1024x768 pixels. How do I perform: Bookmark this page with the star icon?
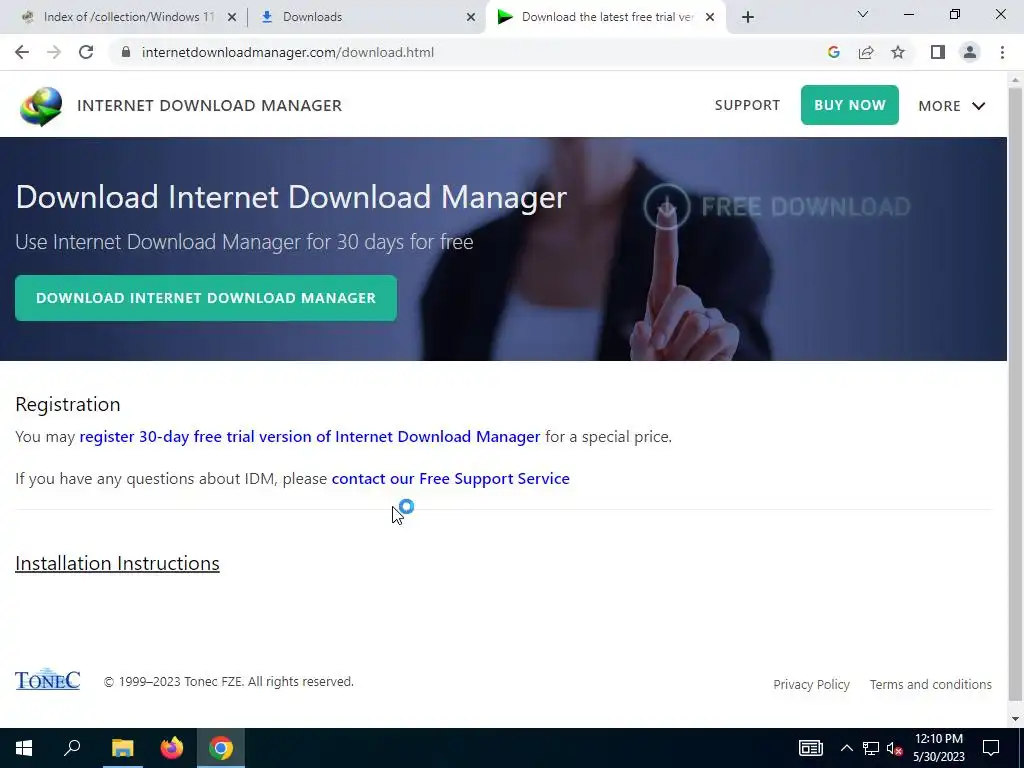tap(898, 52)
